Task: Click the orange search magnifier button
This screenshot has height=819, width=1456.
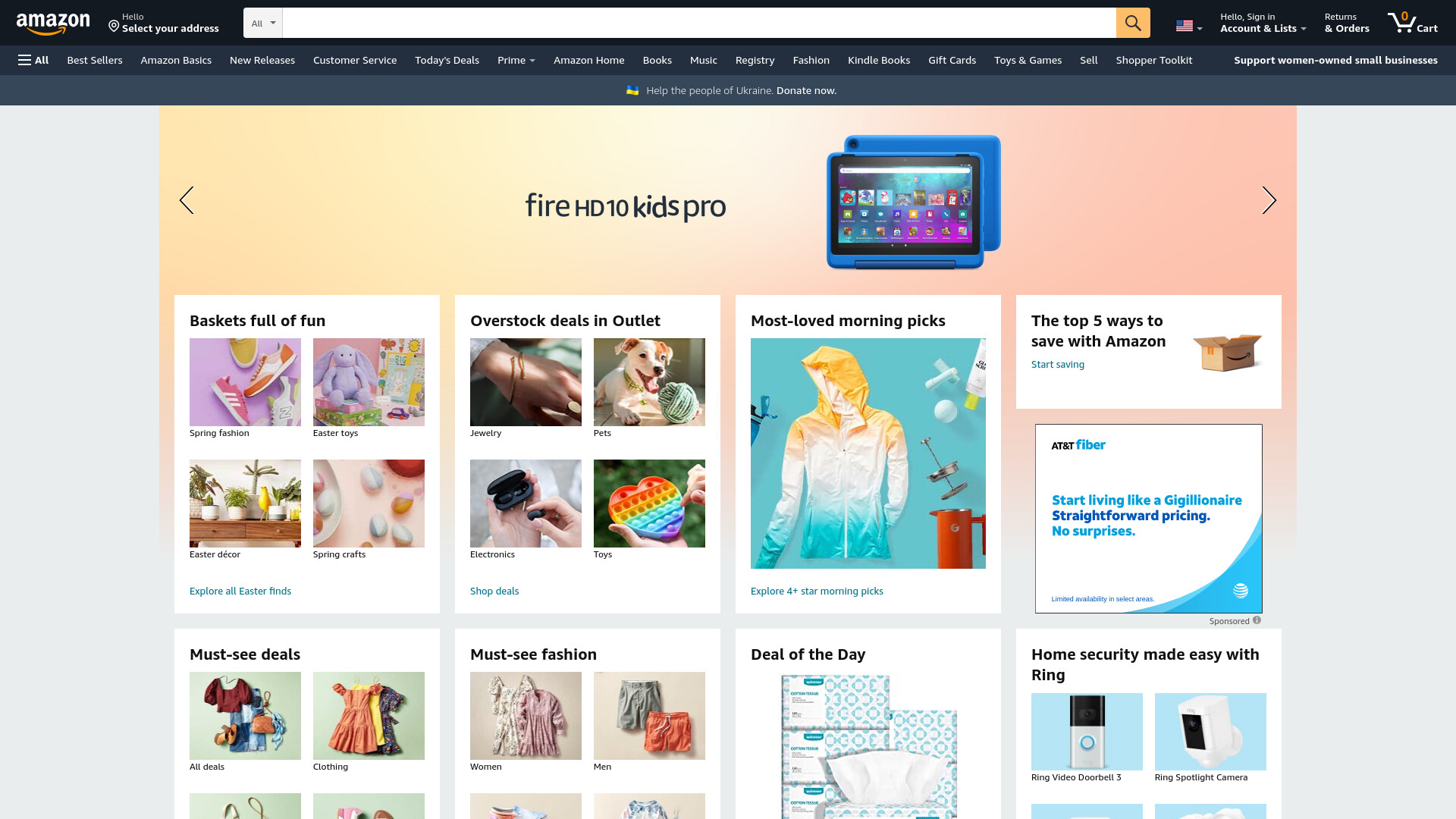Action: [x=1133, y=23]
